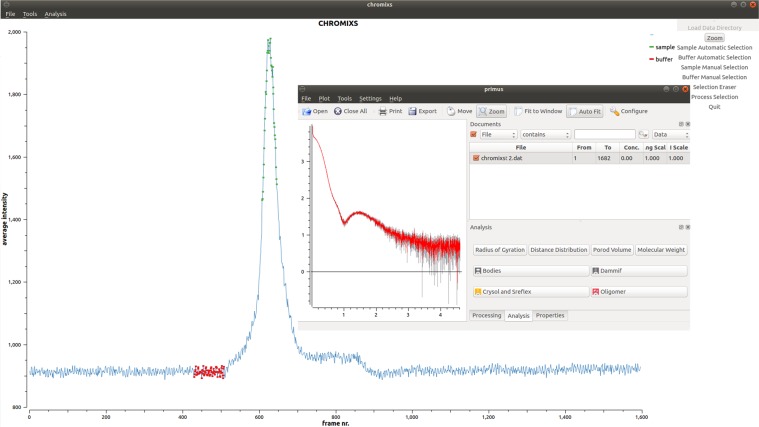Open chromixs File menu
The image size is (759, 427).
point(10,14)
